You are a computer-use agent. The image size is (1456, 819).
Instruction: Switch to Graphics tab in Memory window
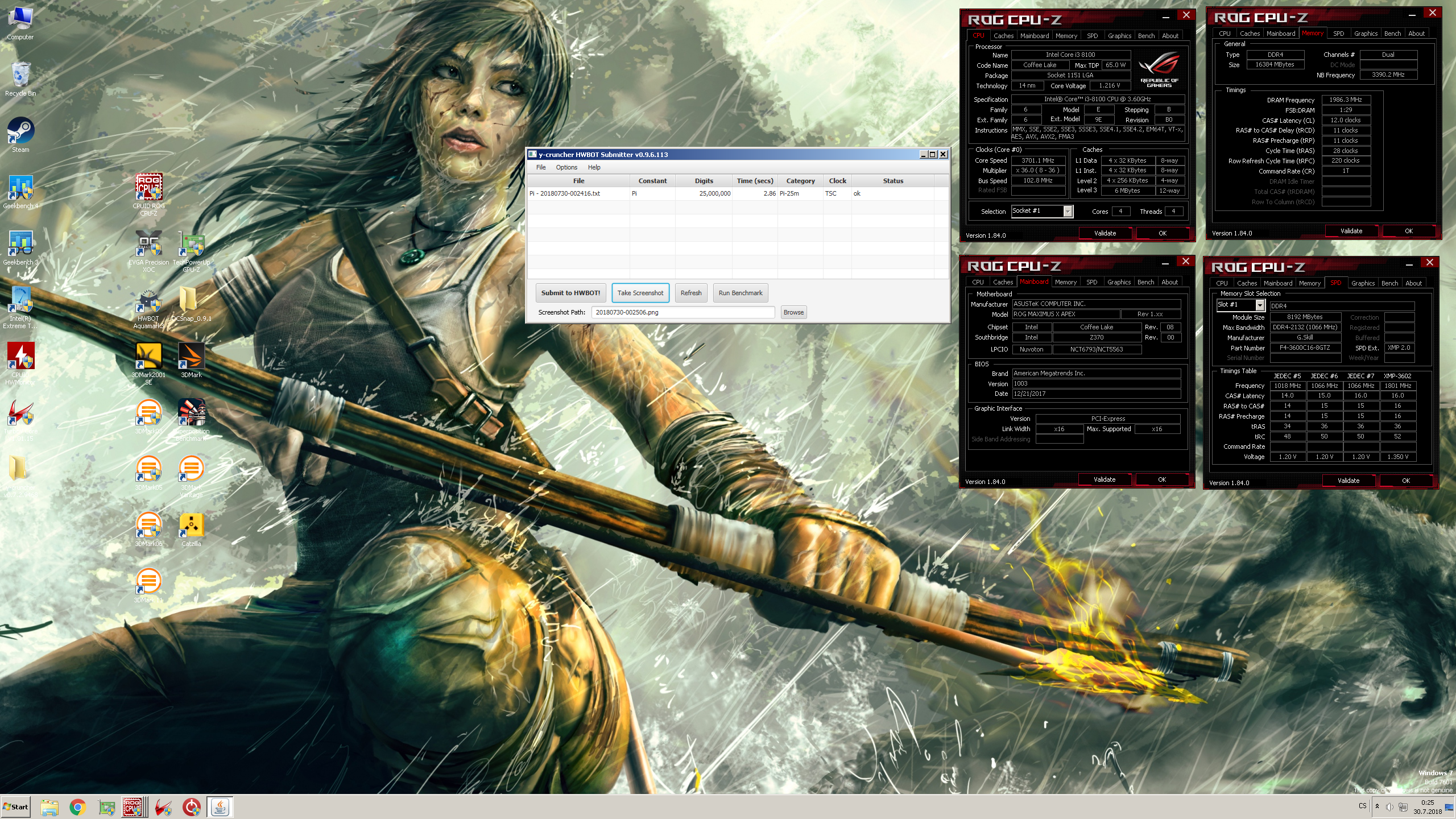point(1366,34)
